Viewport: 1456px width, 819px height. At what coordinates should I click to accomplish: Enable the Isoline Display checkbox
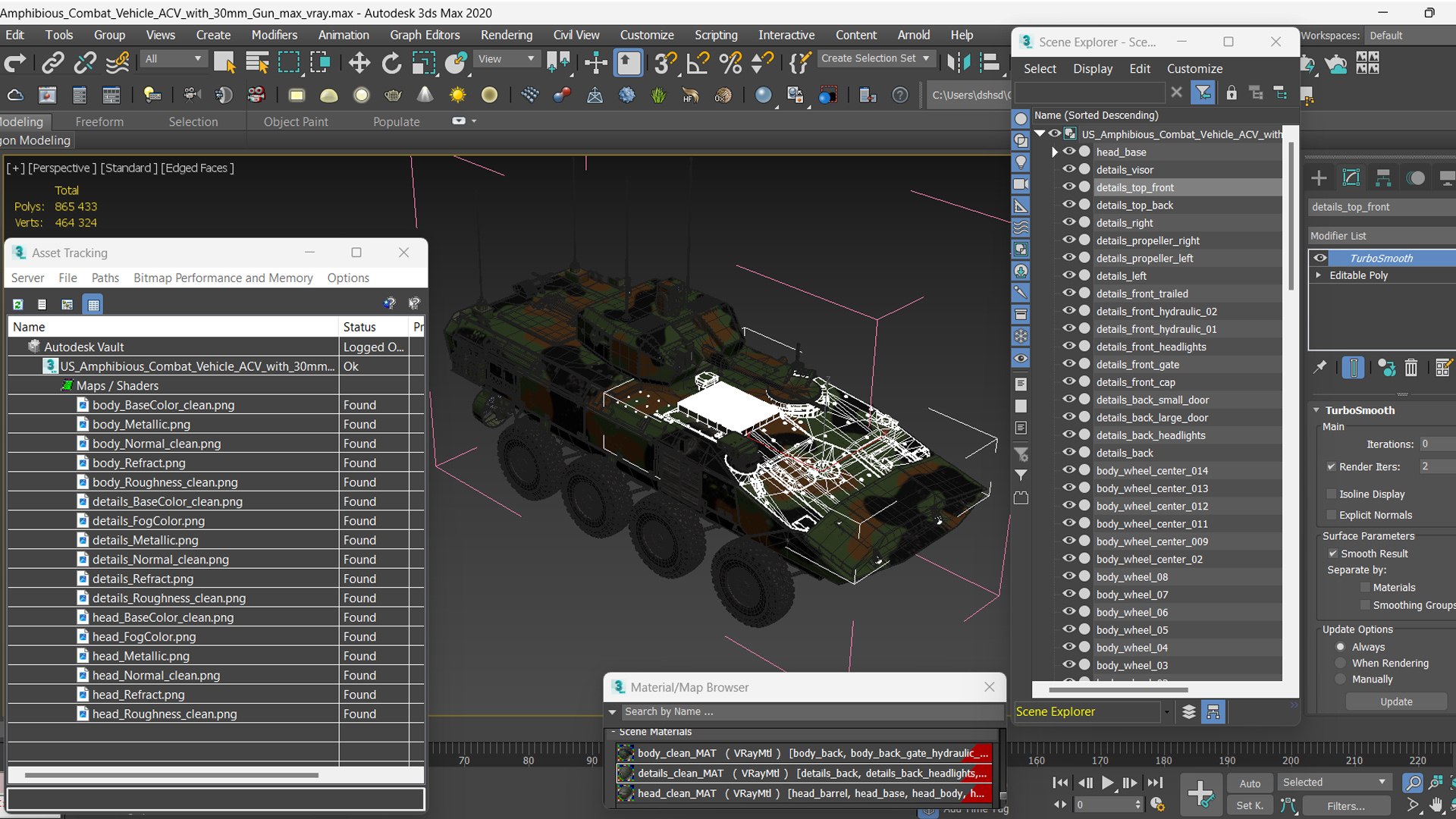1331,494
